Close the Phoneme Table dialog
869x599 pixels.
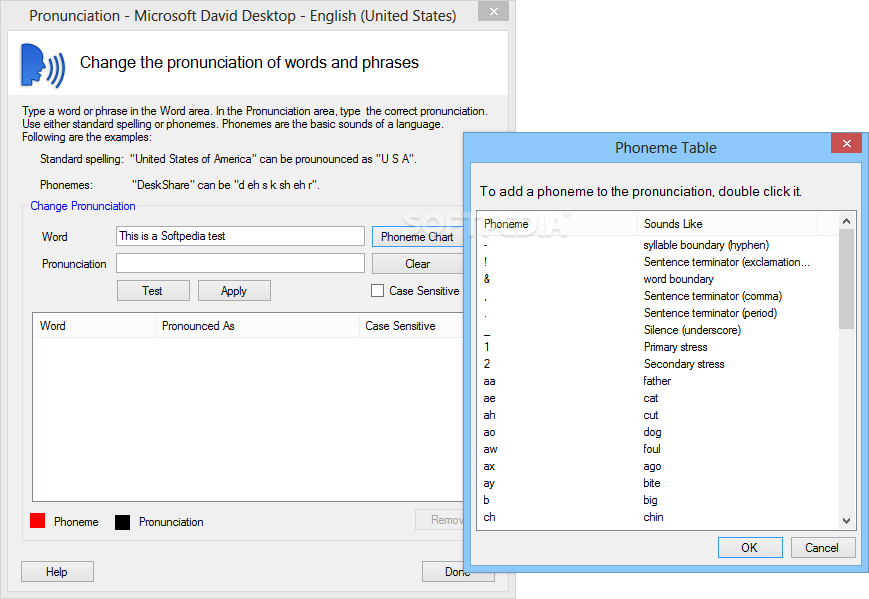click(x=846, y=144)
